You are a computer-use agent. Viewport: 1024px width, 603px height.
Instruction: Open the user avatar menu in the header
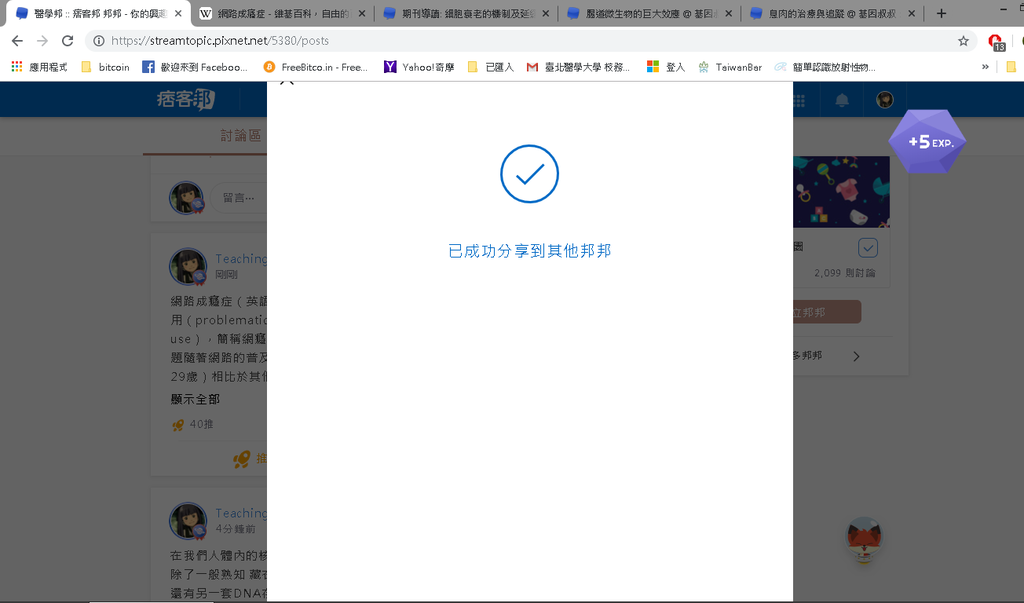coord(885,99)
